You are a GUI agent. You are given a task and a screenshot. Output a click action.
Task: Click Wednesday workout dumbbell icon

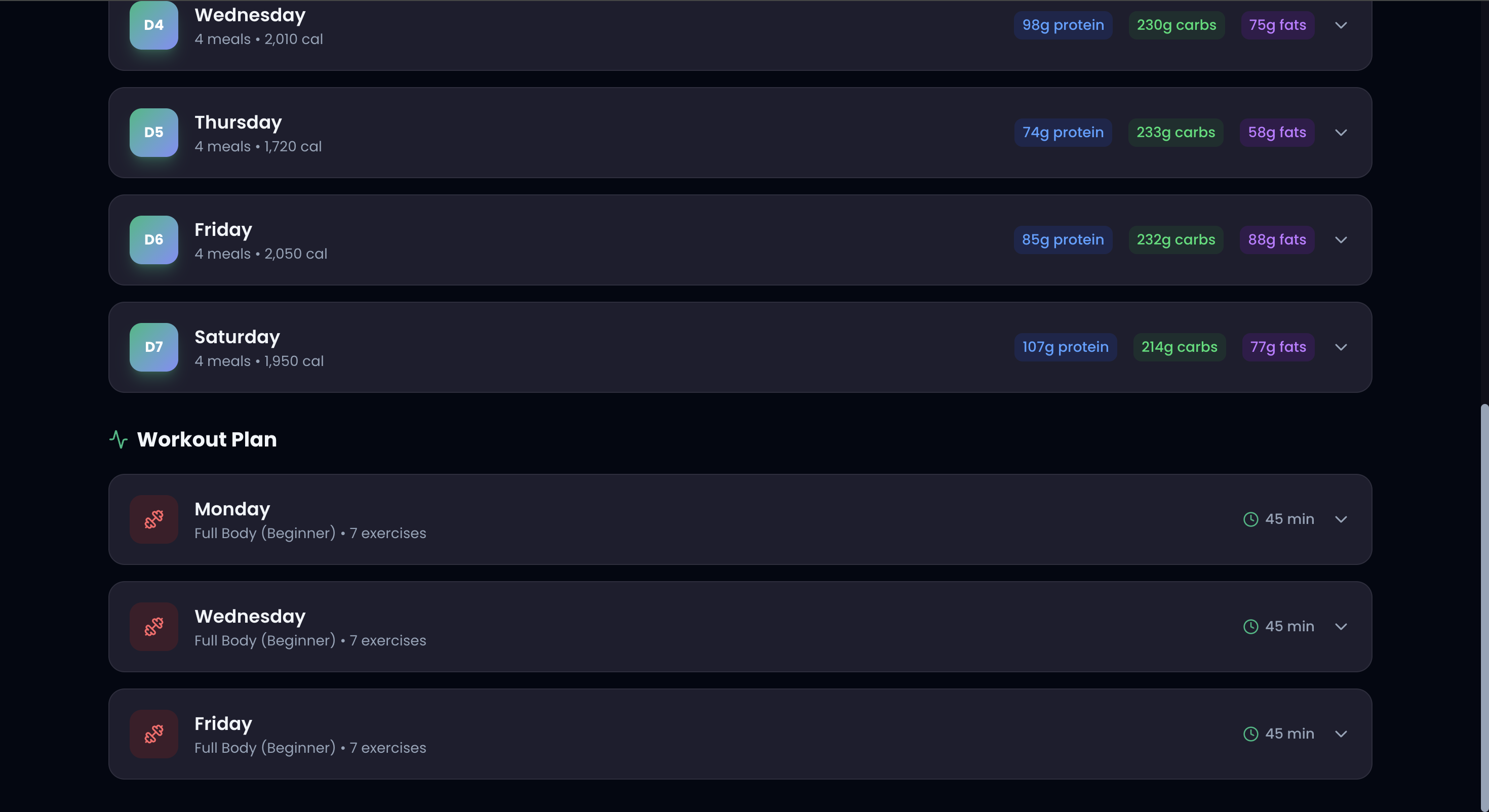(x=154, y=627)
